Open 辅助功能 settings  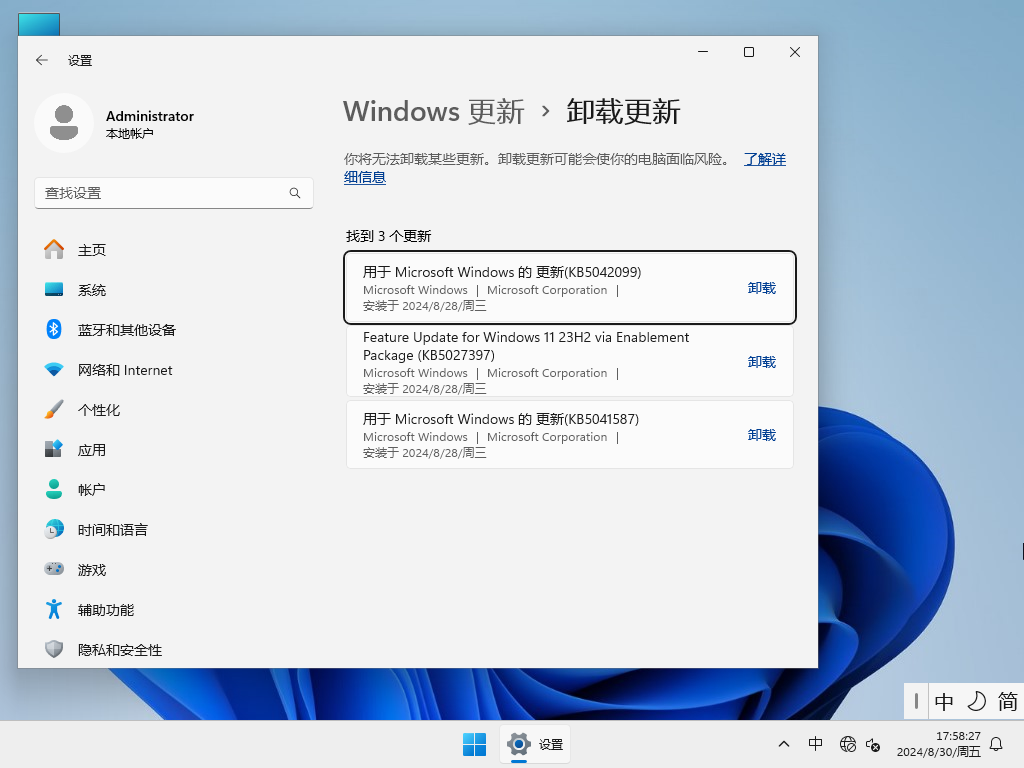pos(105,610)
